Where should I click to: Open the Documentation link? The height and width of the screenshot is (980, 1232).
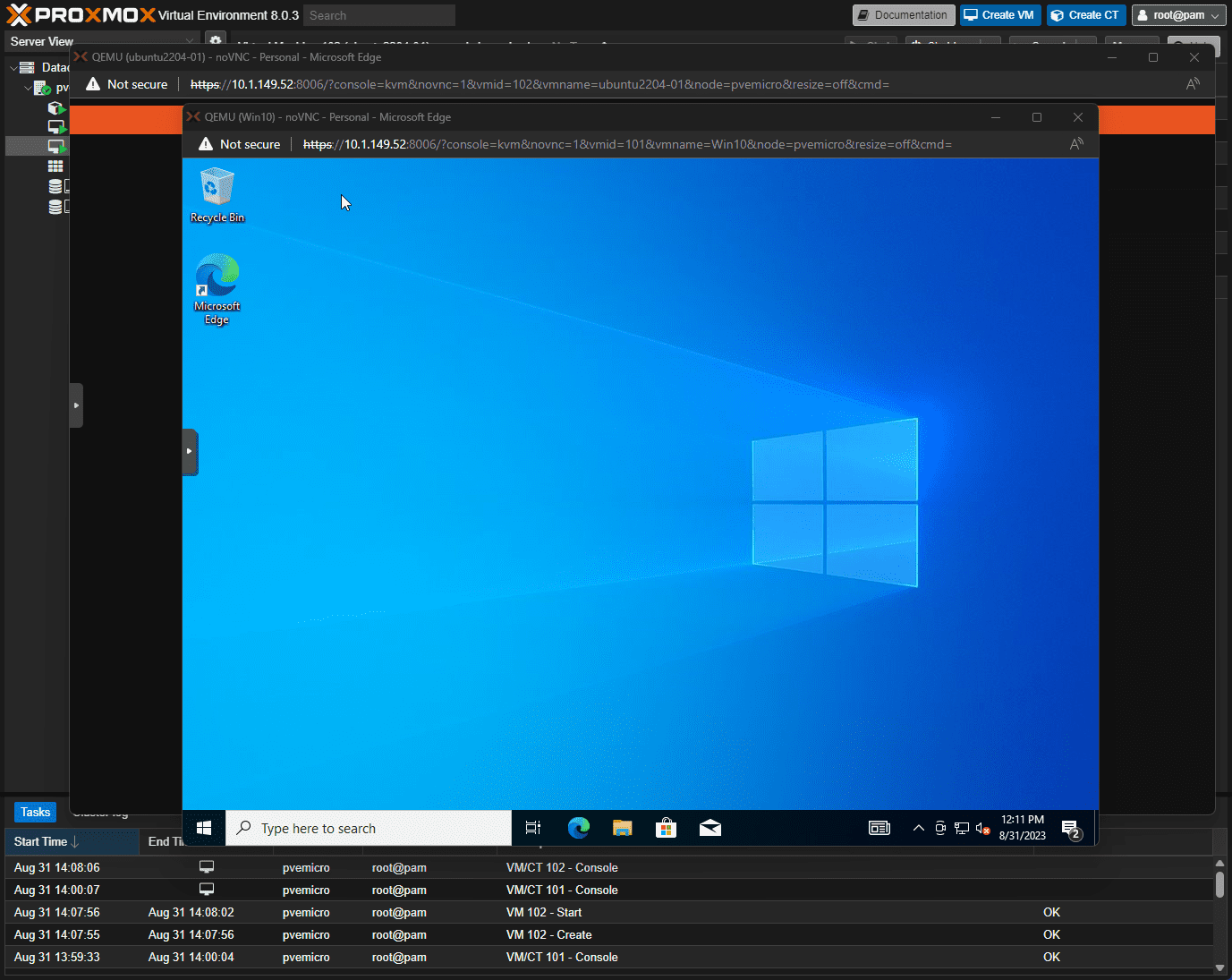(x=903, y=15)
